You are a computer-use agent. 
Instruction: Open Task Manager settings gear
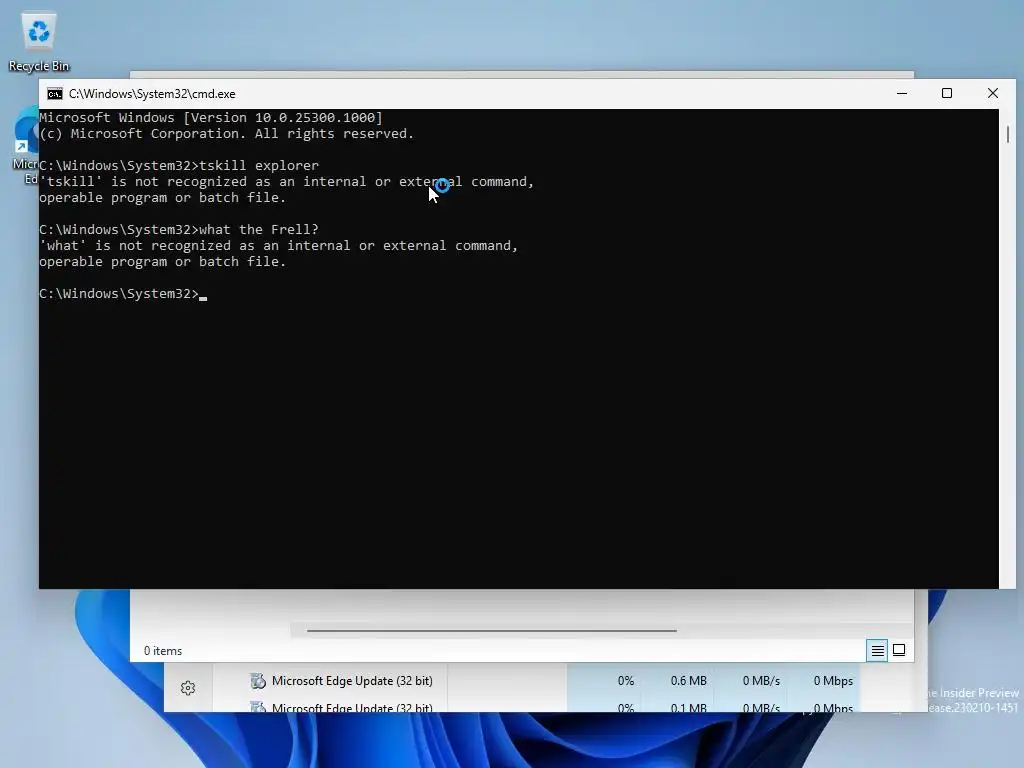point(188,688)
